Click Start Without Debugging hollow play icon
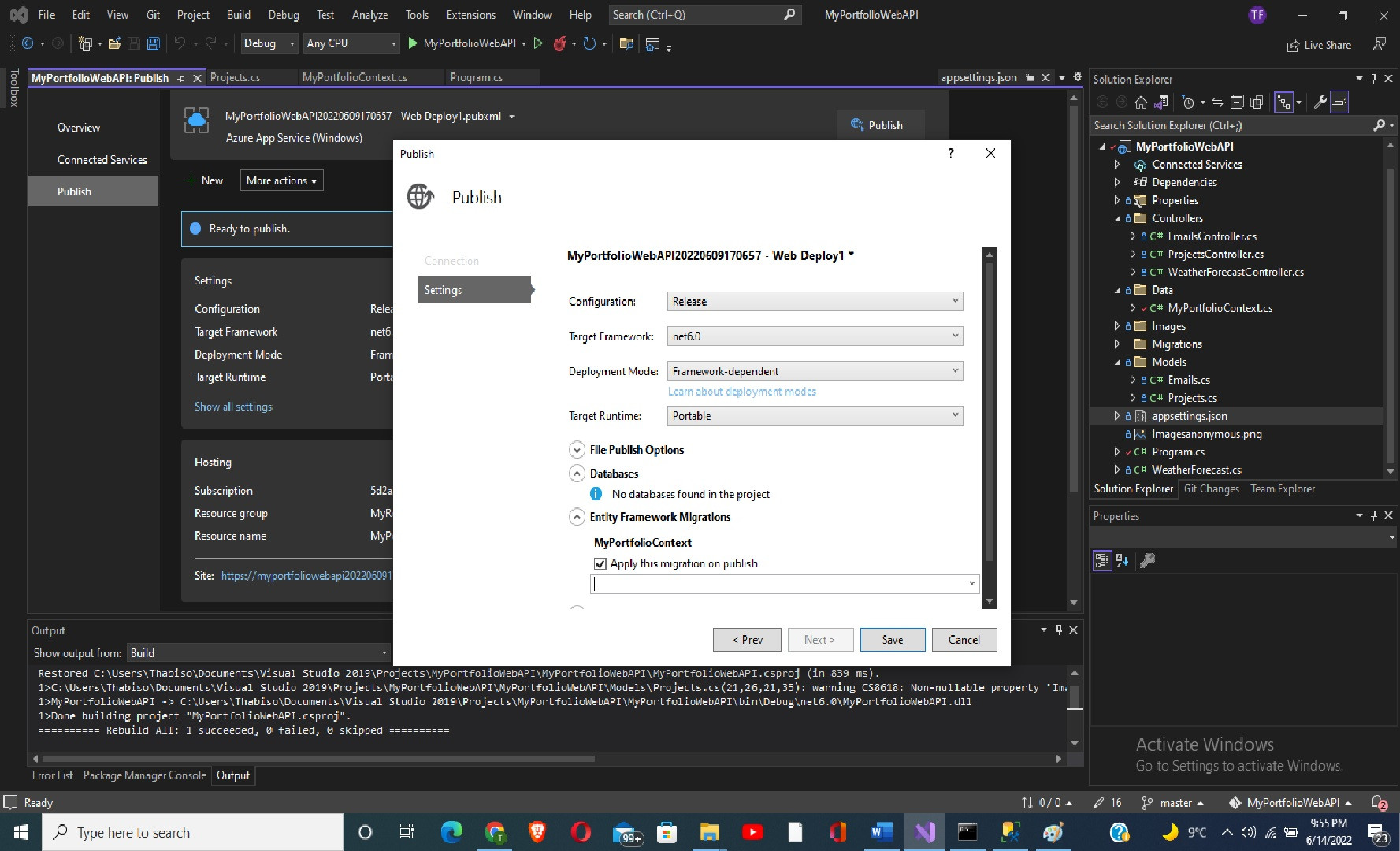 [538, 43]
